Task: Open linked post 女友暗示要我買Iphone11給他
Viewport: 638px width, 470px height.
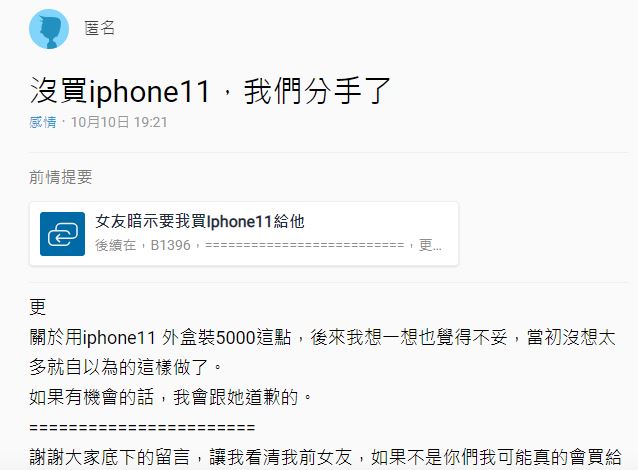Action: point(200,221)
